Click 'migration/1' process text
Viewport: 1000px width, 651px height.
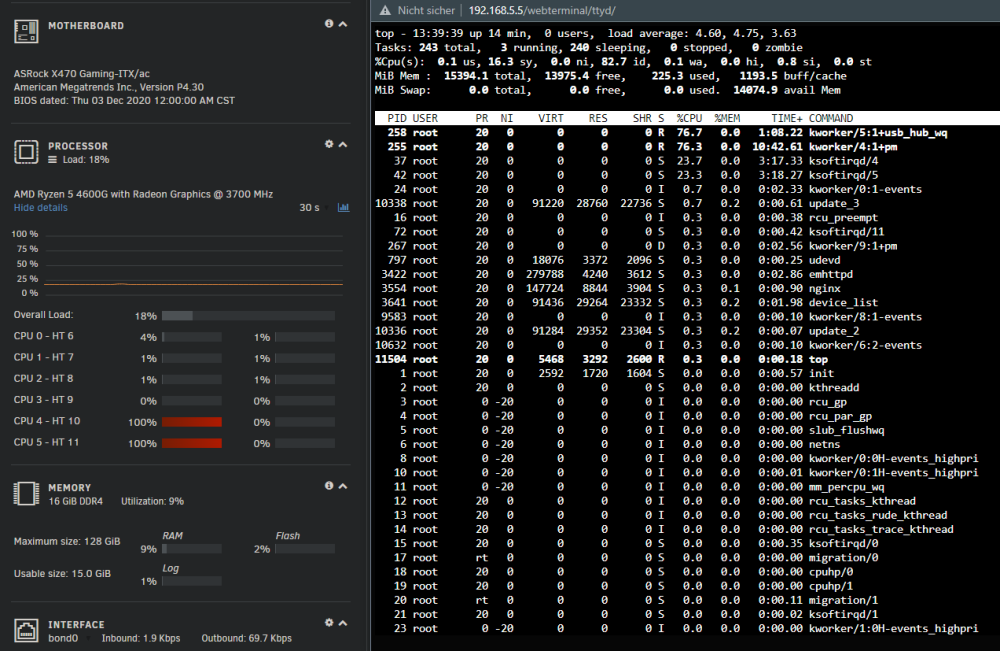click(843, 600)
